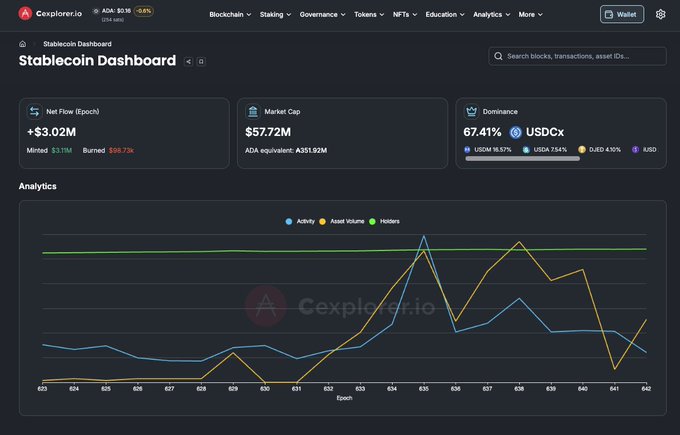Image resolution: width=680 pixels, height=435 pixels.
Task: Click the 642 epoch tick label
Action: (x=646, y=389)
